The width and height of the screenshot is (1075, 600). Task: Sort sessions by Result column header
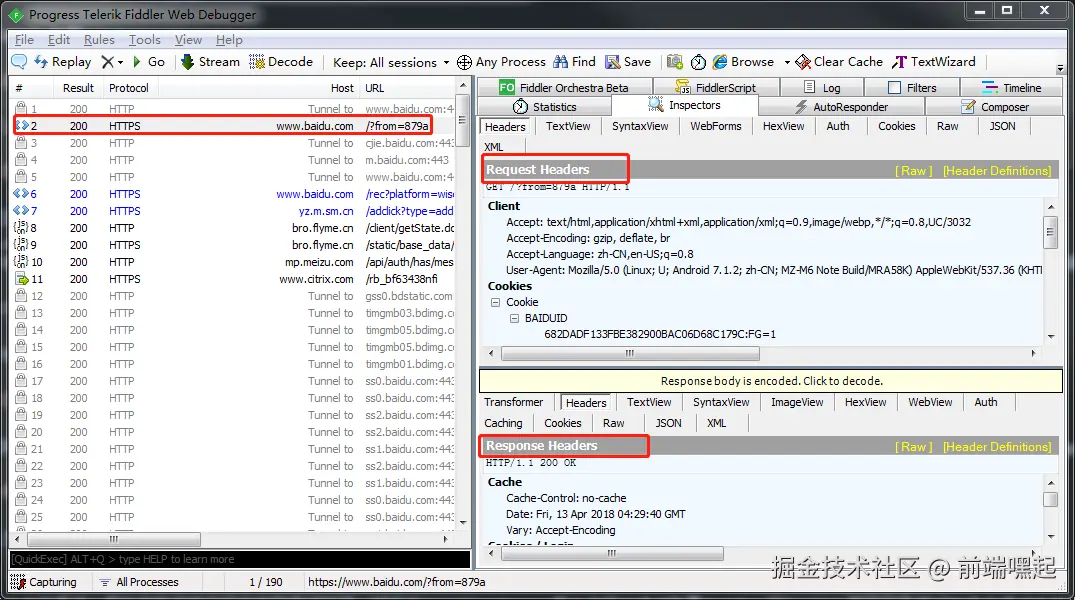click(x=78, y=88)
